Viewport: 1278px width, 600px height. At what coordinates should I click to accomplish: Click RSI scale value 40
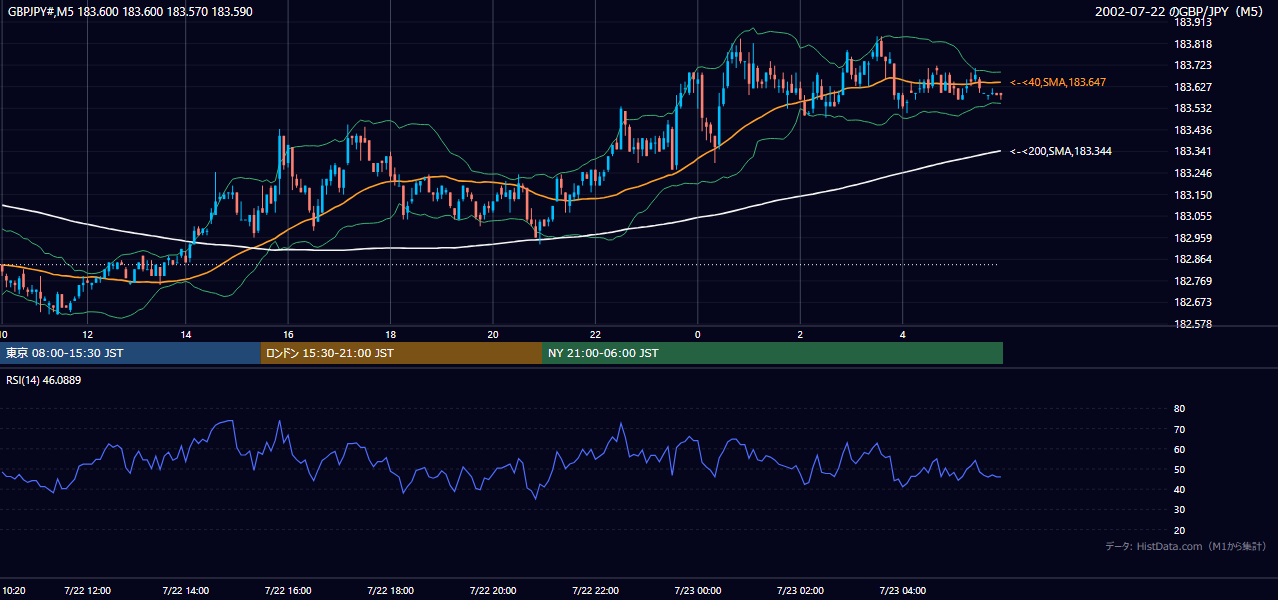click(x=1179, y=489)
